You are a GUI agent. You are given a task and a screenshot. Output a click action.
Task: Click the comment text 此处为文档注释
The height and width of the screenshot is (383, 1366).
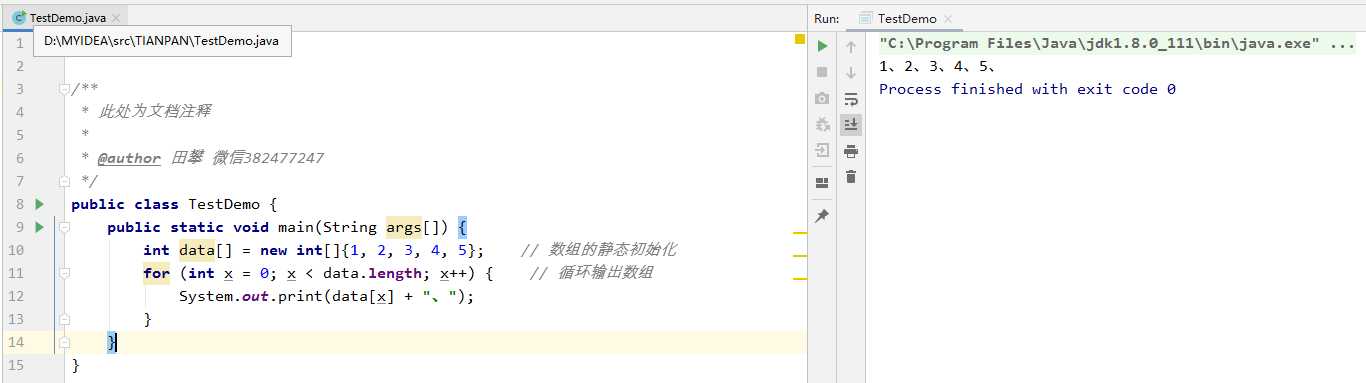pyautogui.click(x=154, y=112)
